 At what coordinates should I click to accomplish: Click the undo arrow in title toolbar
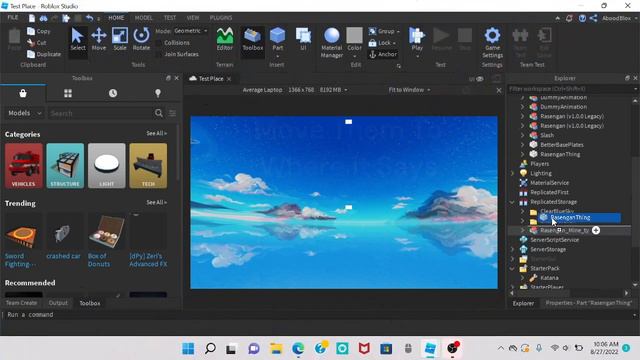(90, 18)
